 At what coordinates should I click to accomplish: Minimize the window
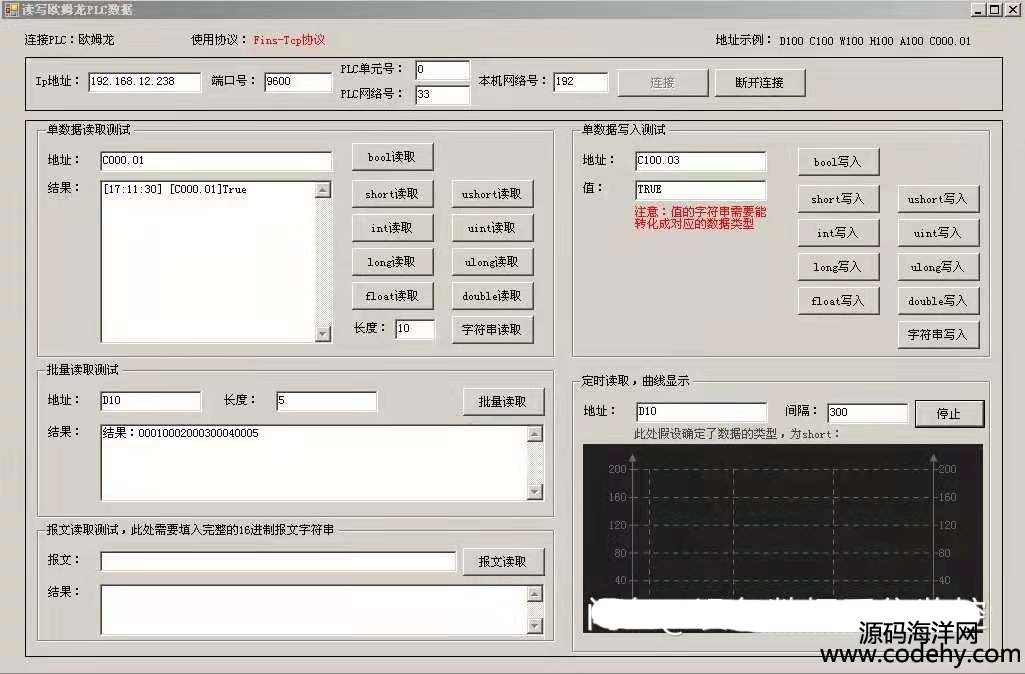coord(978,10)
